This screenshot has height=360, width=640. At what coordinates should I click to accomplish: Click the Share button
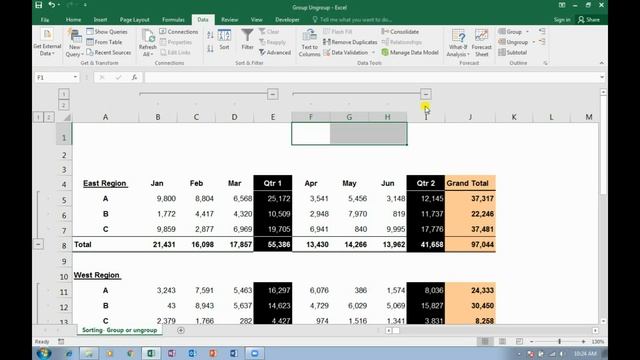click(589, 20)
